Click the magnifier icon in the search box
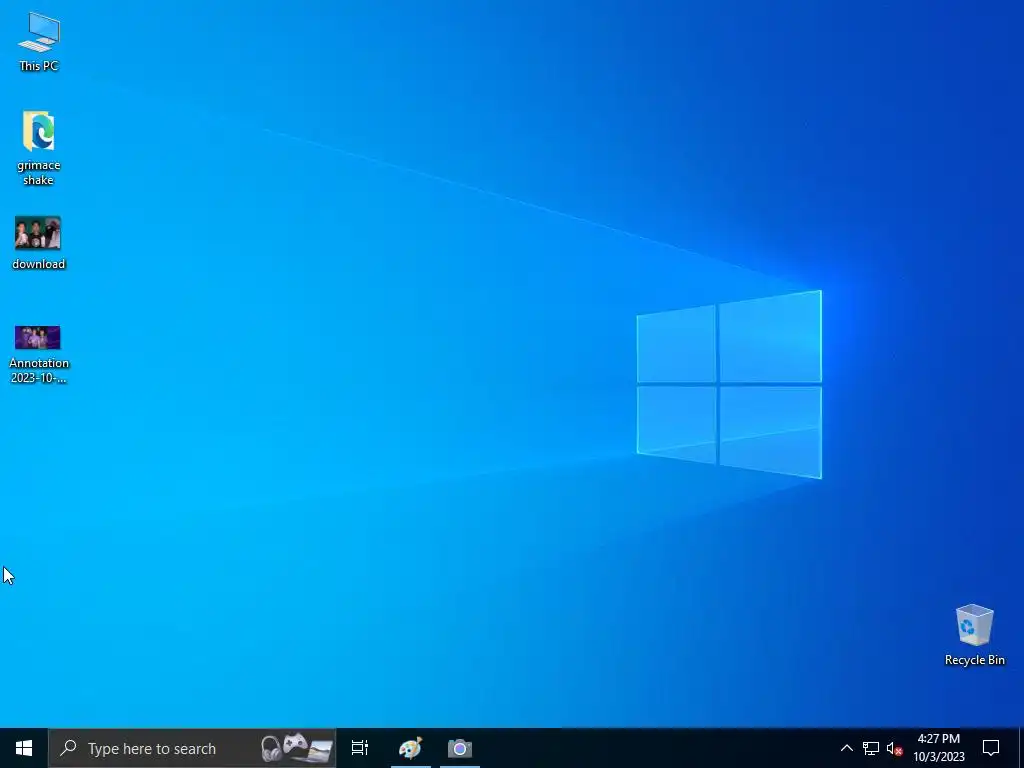Image resolution: width=1024 pixels, height=768 pixels. pos(68,748)
